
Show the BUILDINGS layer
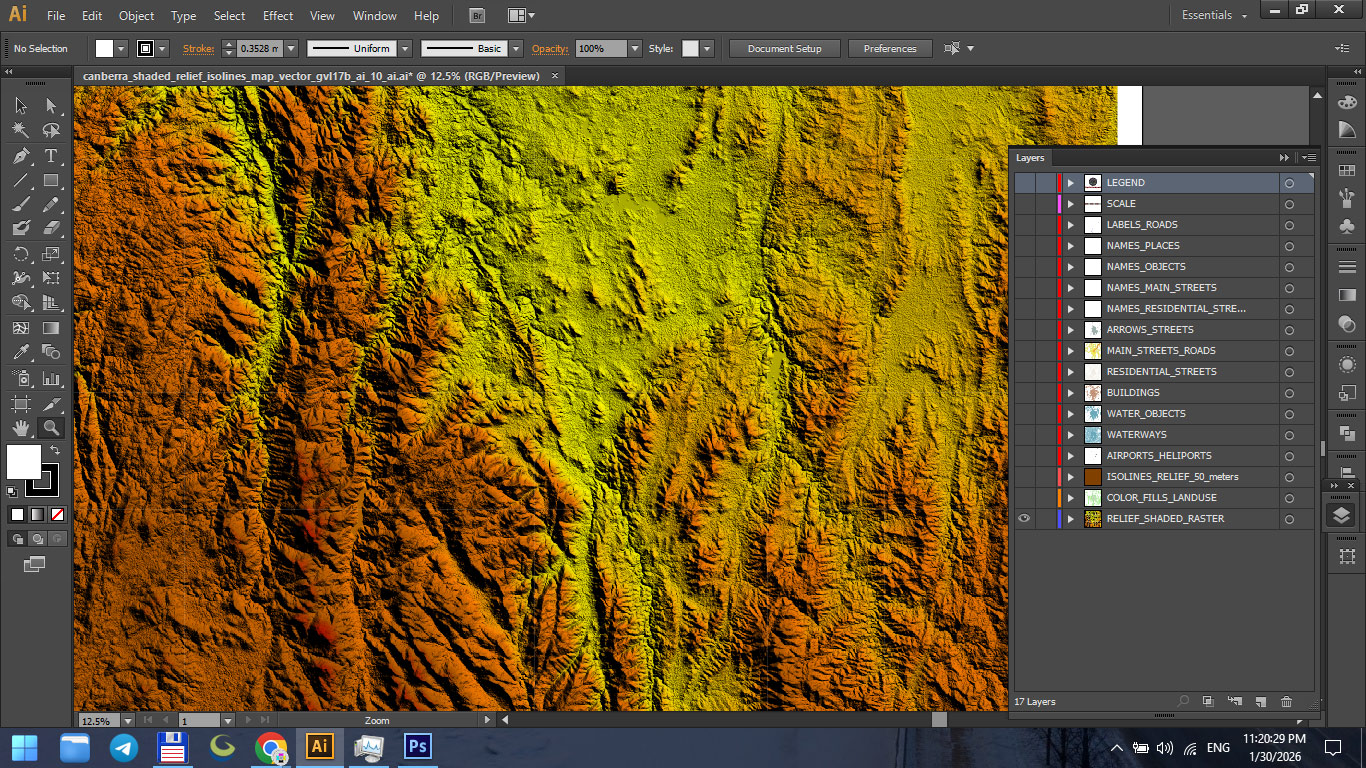click(x=1023, y=392)
